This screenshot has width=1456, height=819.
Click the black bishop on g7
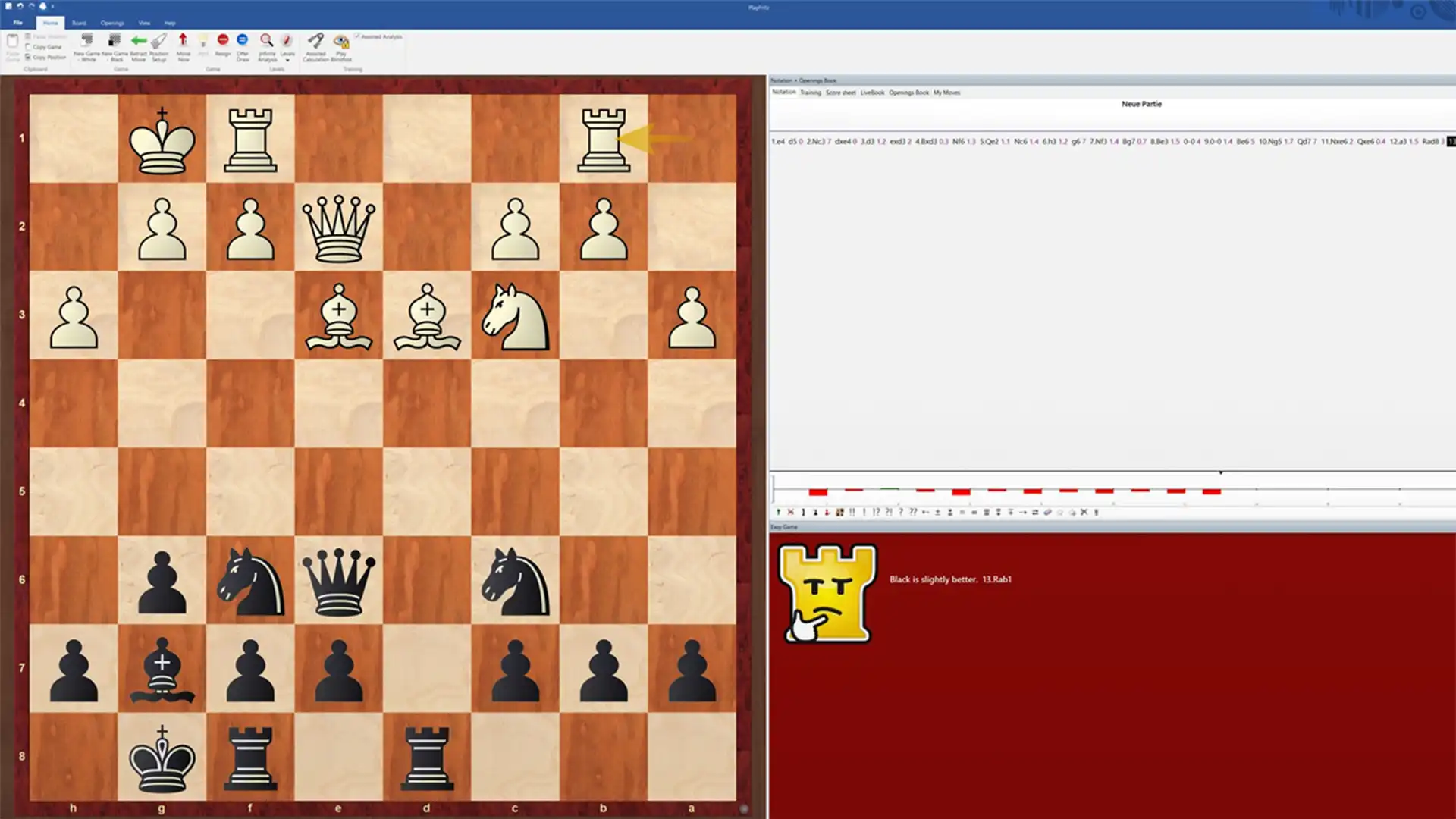coord(162,670)
